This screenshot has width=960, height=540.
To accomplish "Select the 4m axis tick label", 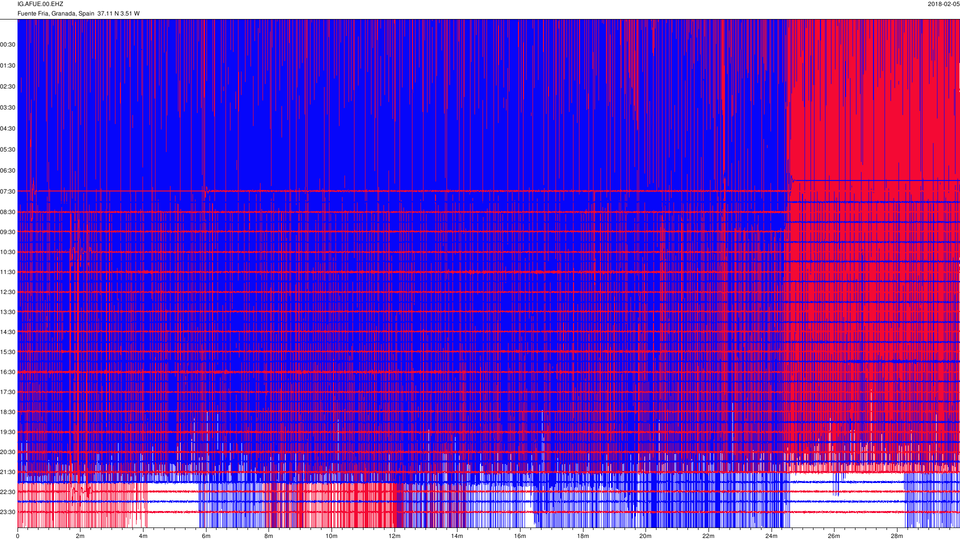I will [x=143, y=536].
